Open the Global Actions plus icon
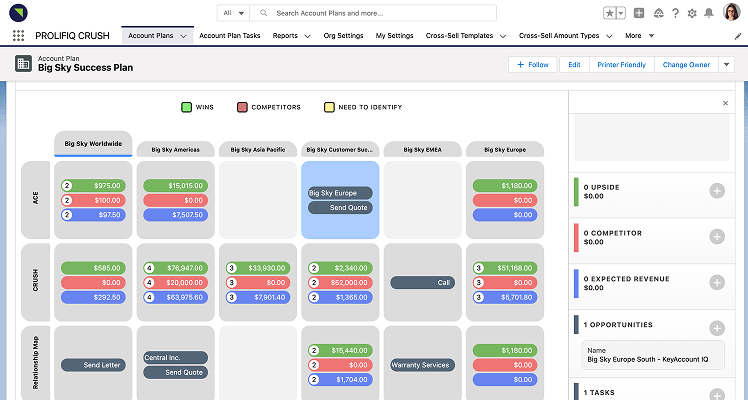748x400 pixels. tap(639, 13)
